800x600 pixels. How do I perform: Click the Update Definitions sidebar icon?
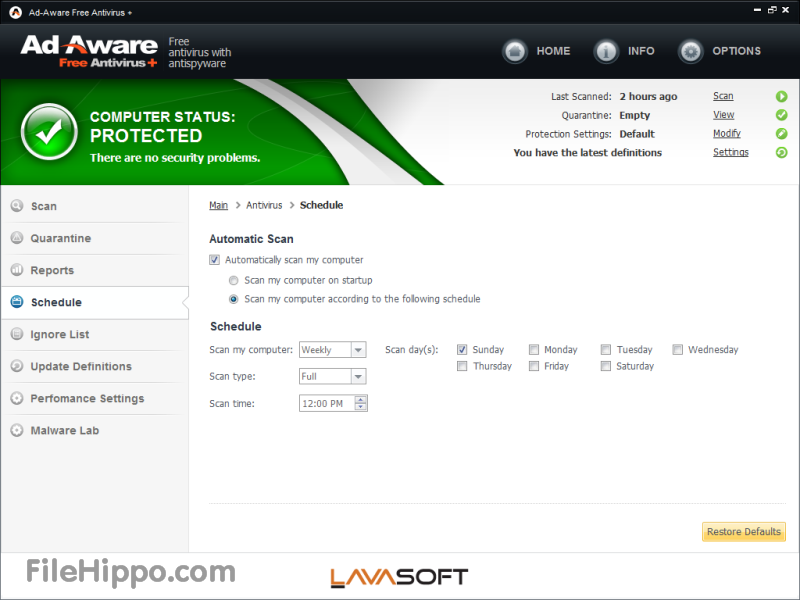17,366
